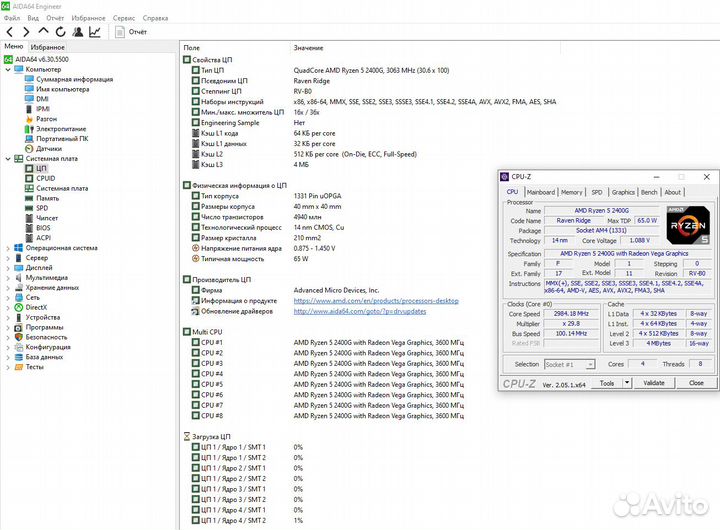Click the Forward navigation arrow in the toolbar
Viewport: 720px width, 530px height.
26,32
